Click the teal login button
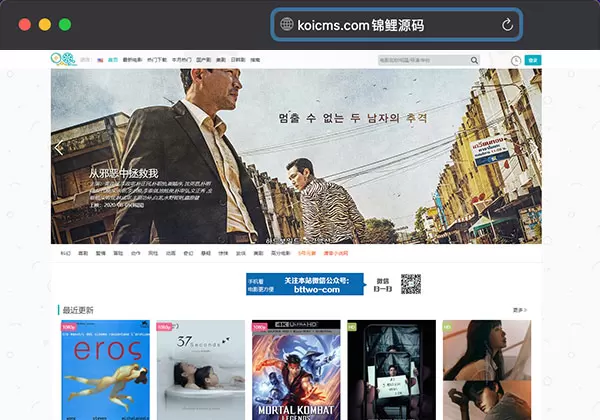600x420 pixels. coord(533,60)
